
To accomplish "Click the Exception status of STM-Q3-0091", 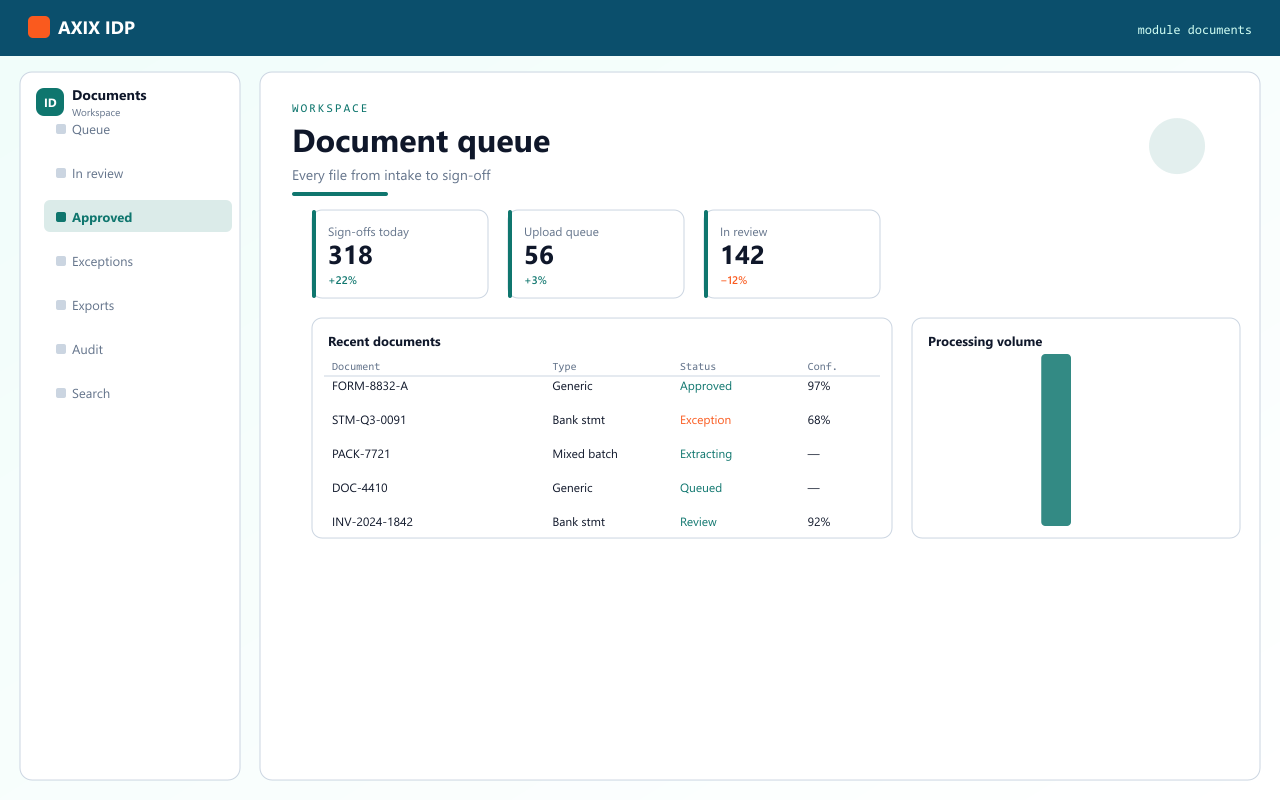I will (705, 420).
